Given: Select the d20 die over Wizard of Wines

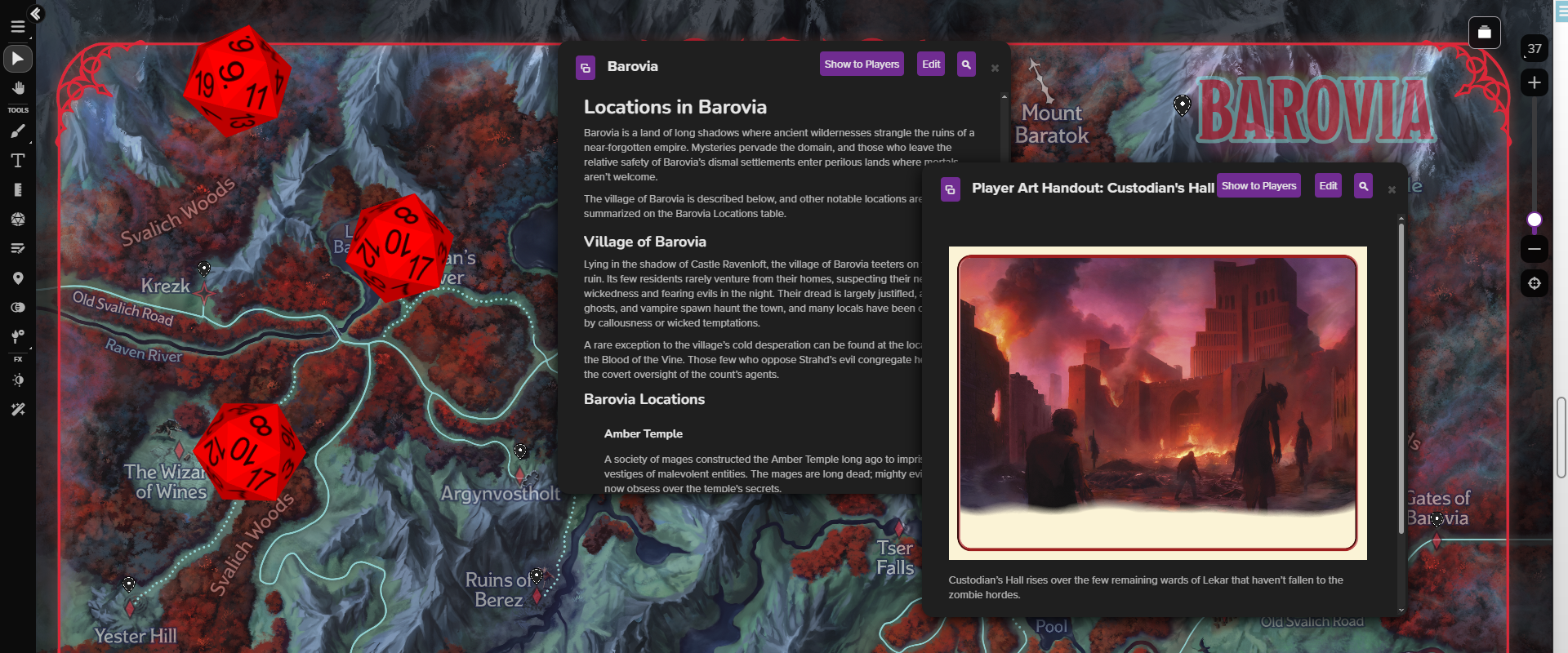Looking at the screenshot, I should 249,451.
